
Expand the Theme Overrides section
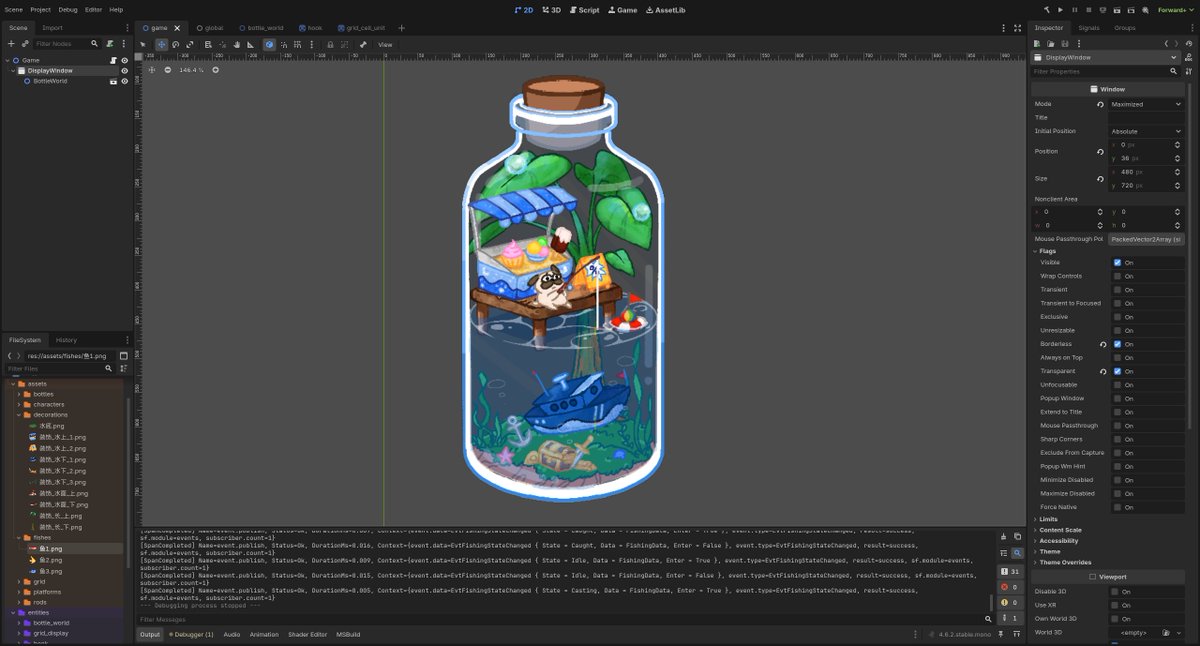1062,562
